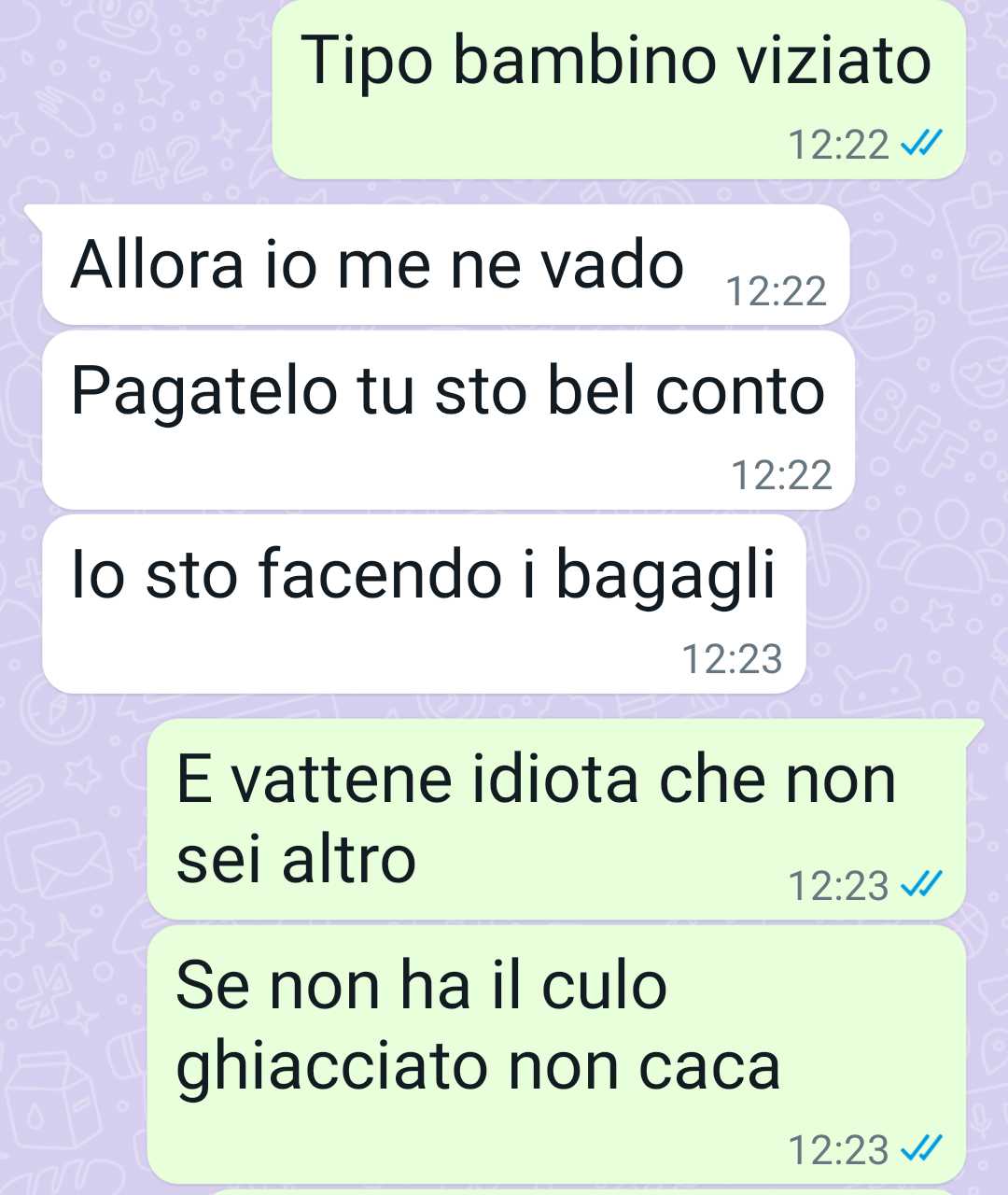
Task: Tap the 12:22 time on "Tipo bambino viziato"
Action: (x=838, y=145)
